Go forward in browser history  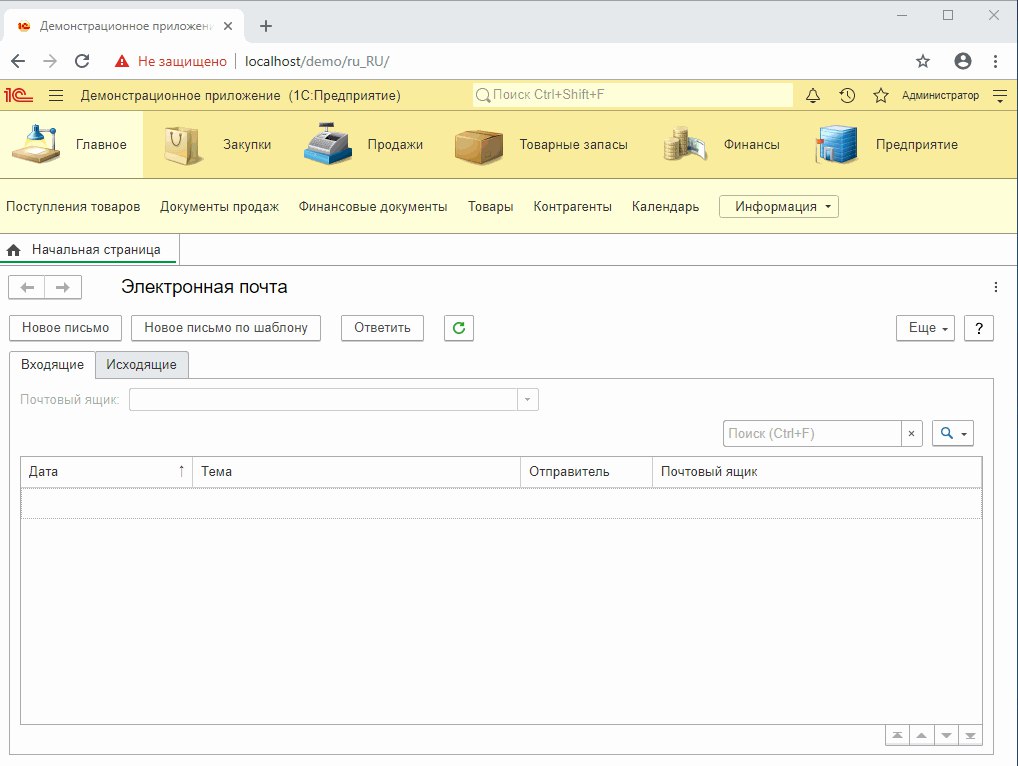pos(50,61)
